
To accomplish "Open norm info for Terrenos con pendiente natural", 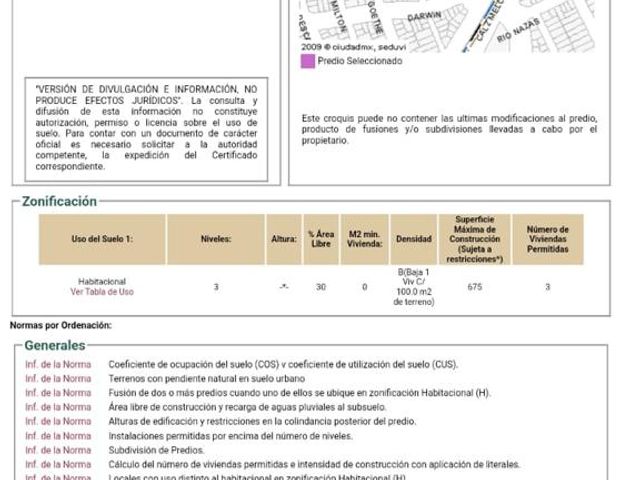I will [58, 379].
